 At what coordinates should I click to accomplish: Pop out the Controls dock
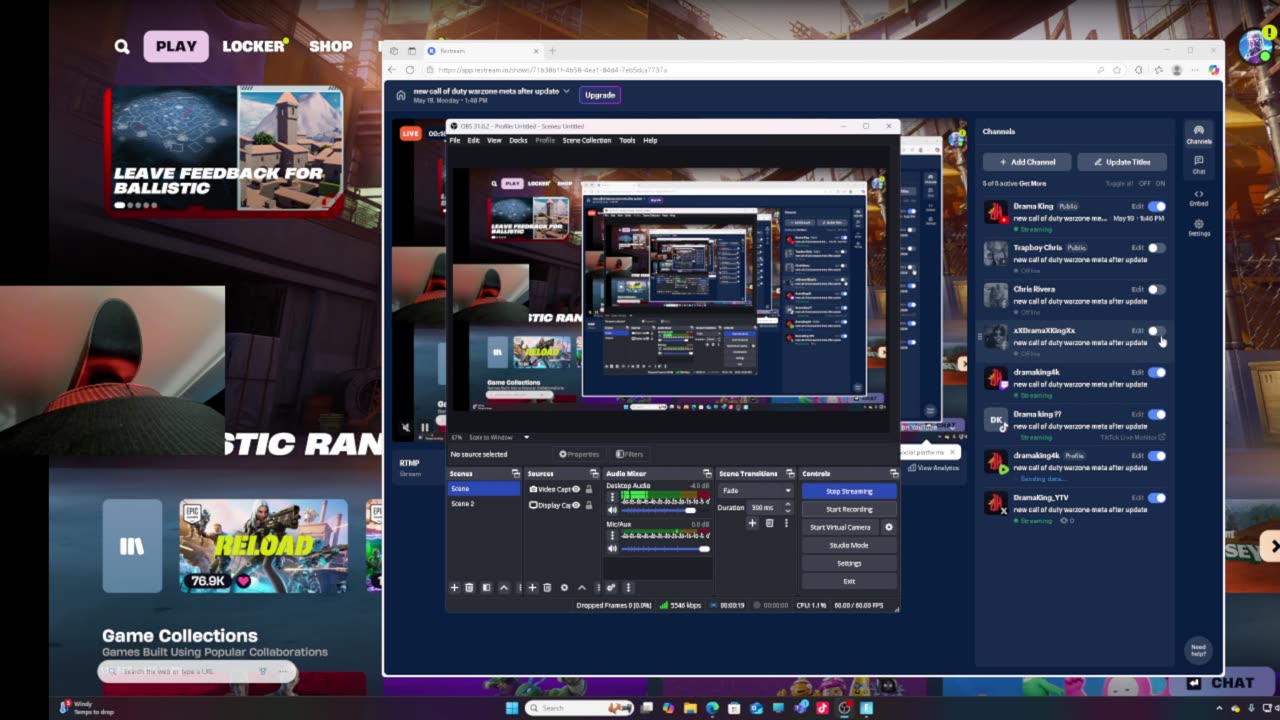tap(893, 474)
